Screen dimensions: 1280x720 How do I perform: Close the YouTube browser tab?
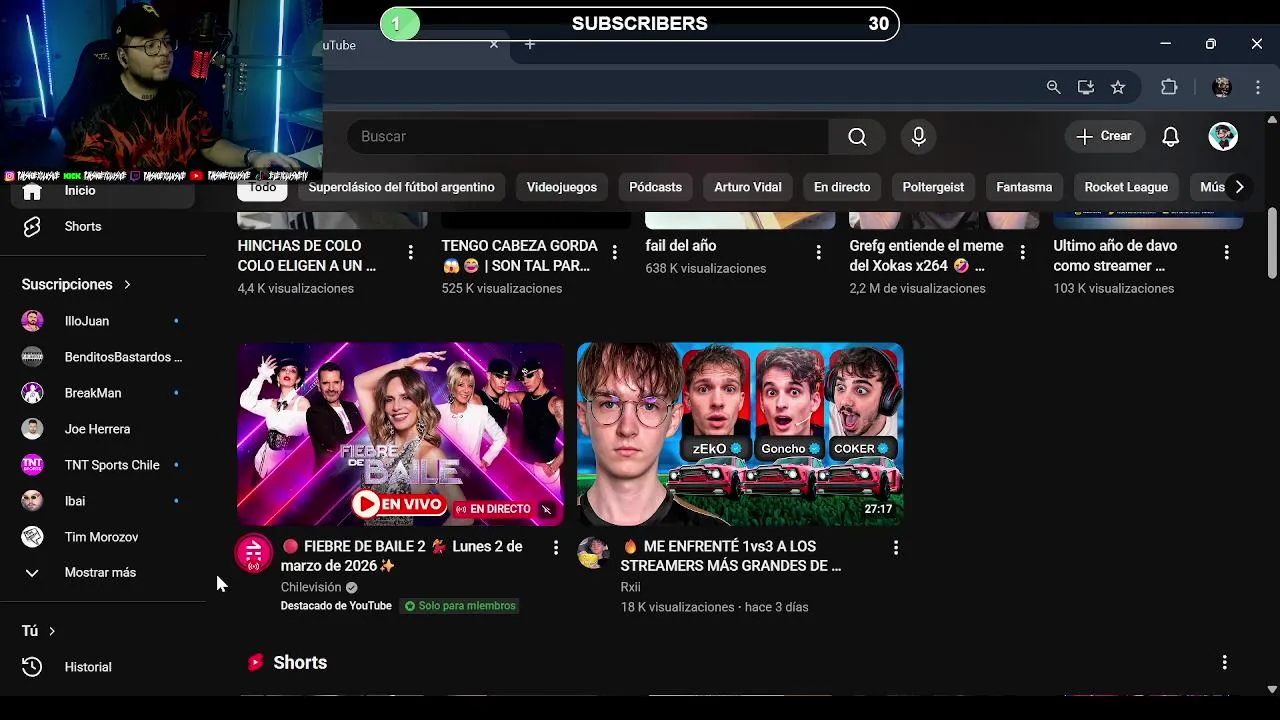click(493, 45)
